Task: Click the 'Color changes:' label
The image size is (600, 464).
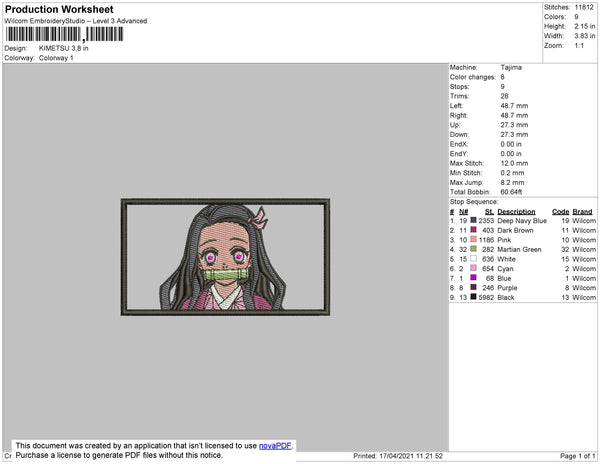Action: tap(473, 77)
